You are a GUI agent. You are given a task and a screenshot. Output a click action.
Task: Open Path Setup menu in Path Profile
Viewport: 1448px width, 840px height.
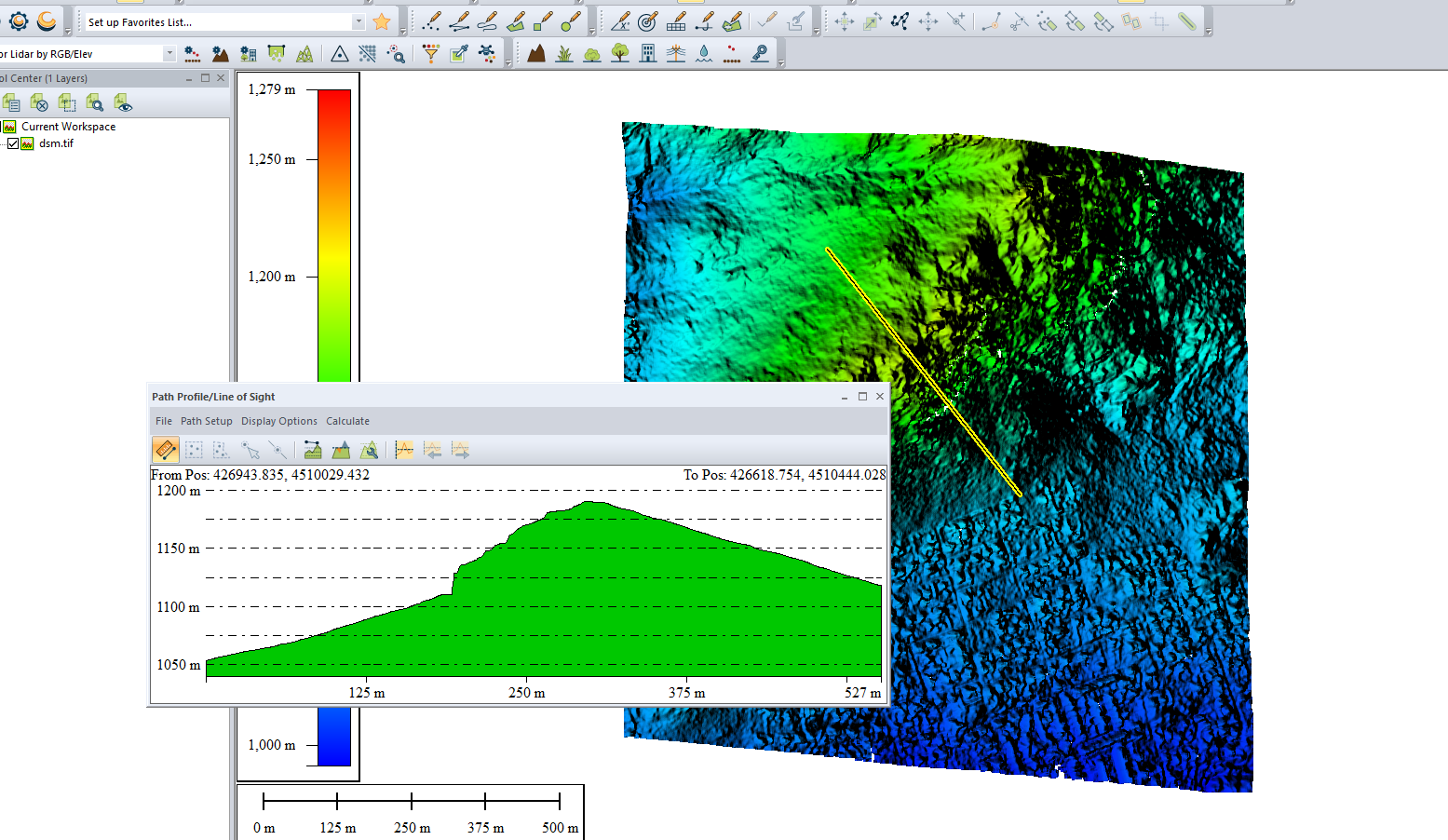coord(207,421)
